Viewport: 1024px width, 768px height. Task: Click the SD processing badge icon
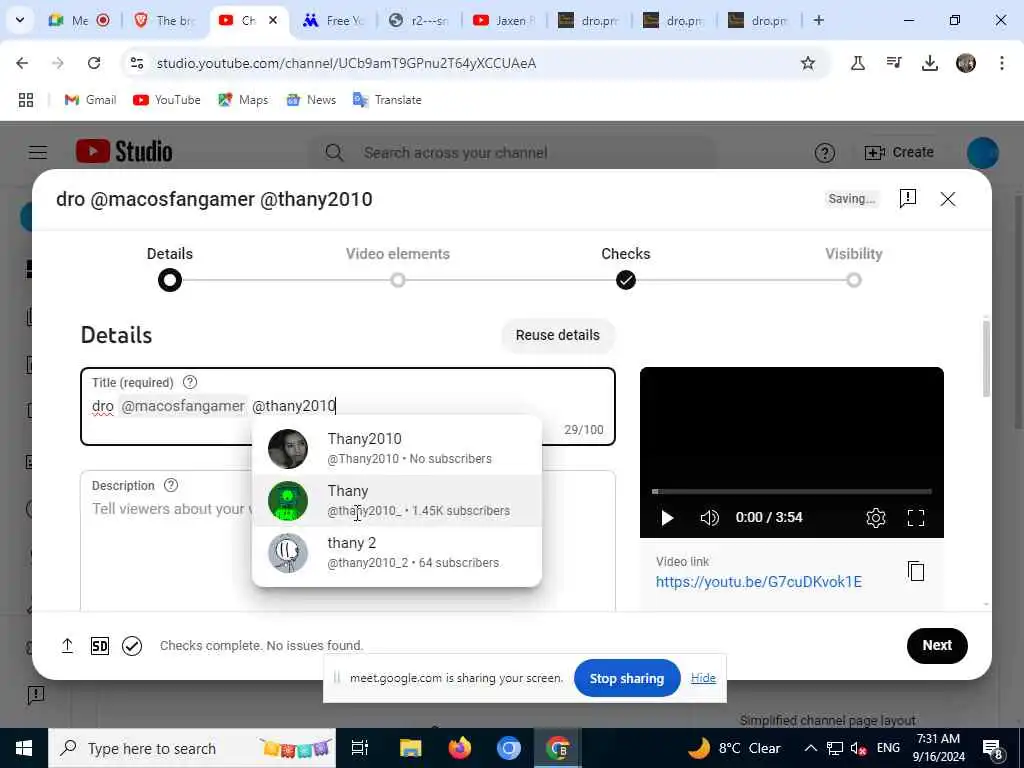99,646
